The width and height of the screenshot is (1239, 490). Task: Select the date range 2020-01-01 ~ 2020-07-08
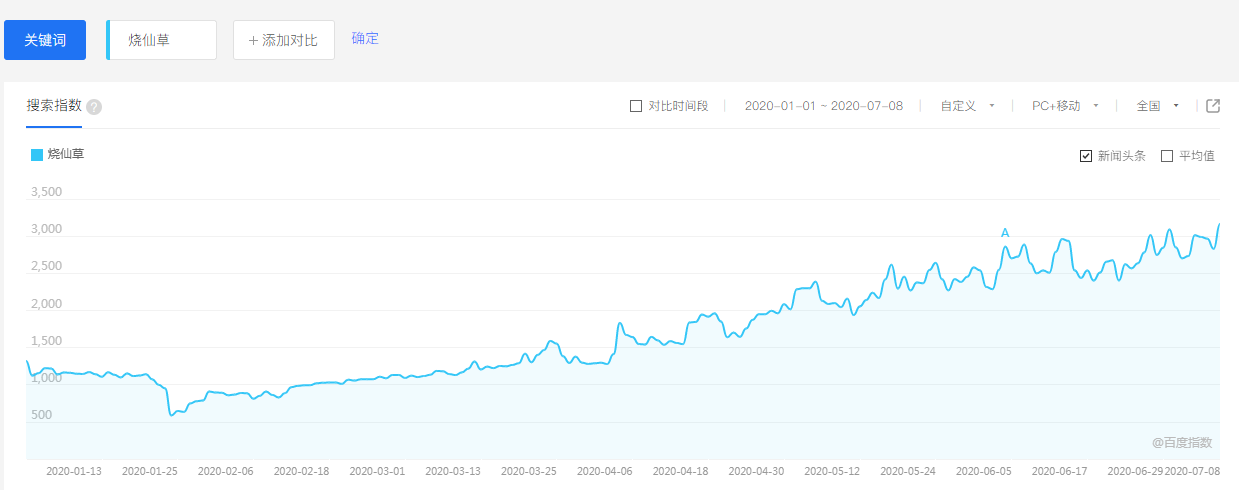[824, 106]
